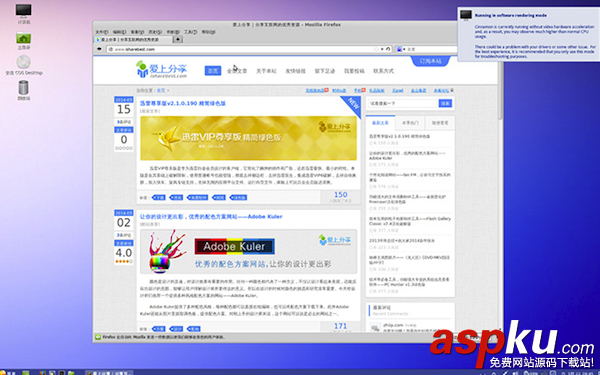Click the bookmark star in the address bar
This screenshot has width=600, height=375.
coord(376,49)
